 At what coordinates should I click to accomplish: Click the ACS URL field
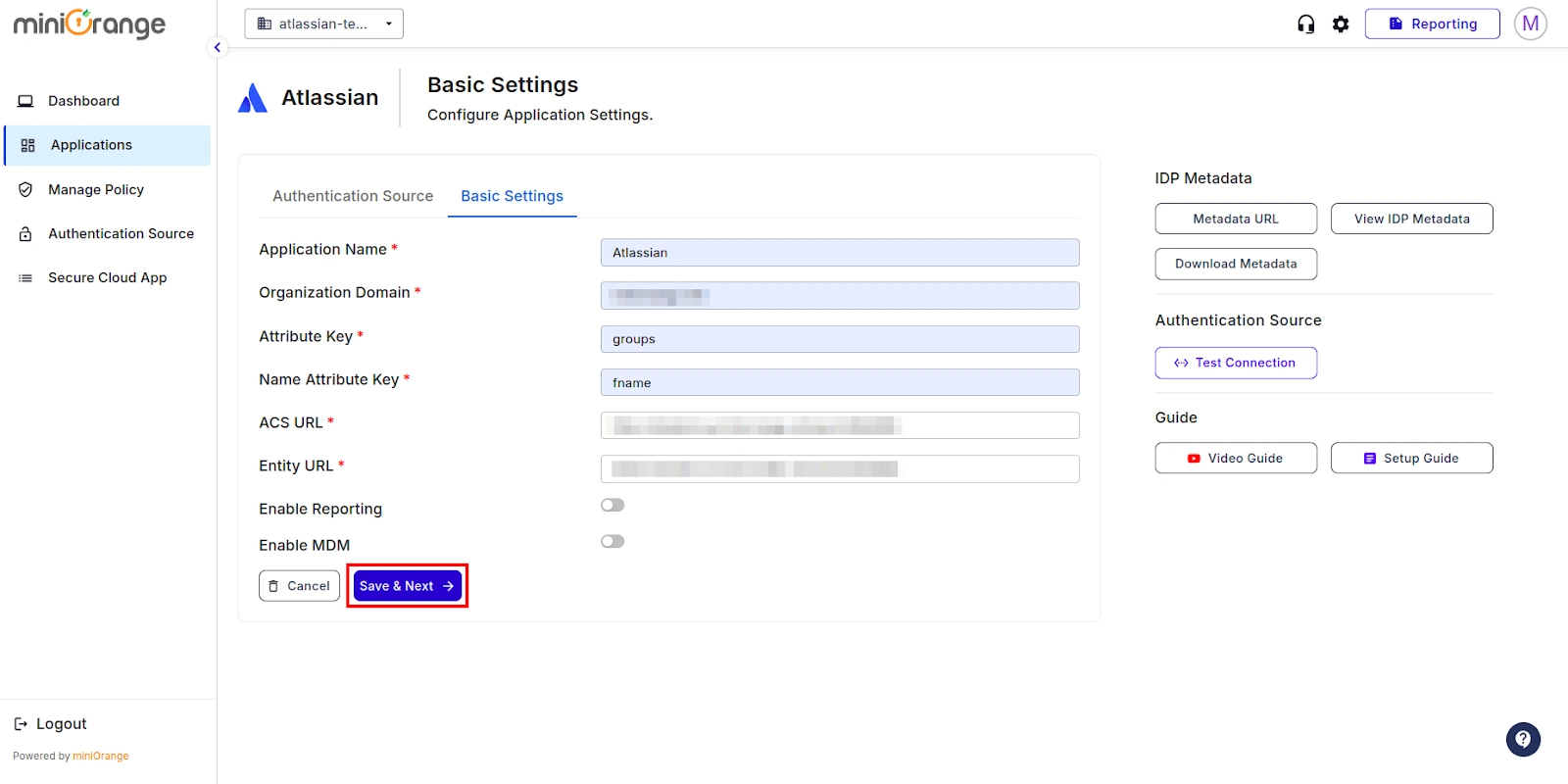(840, 425)
